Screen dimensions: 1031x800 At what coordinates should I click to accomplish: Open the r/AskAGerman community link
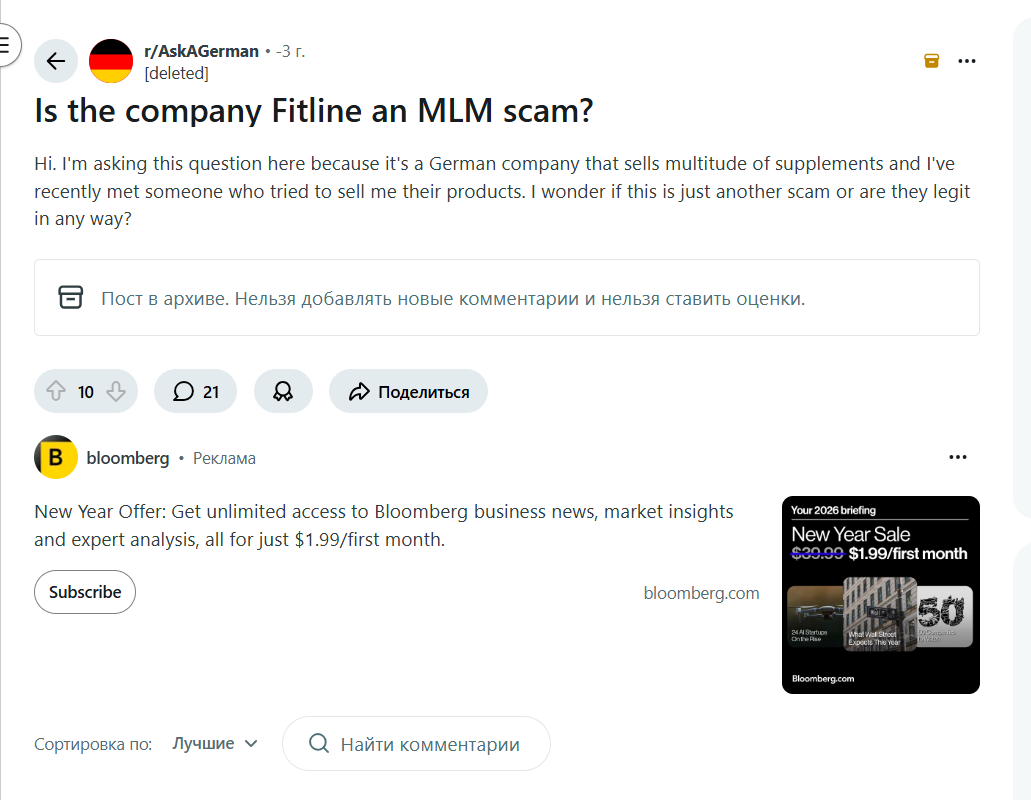pos(201,51)
